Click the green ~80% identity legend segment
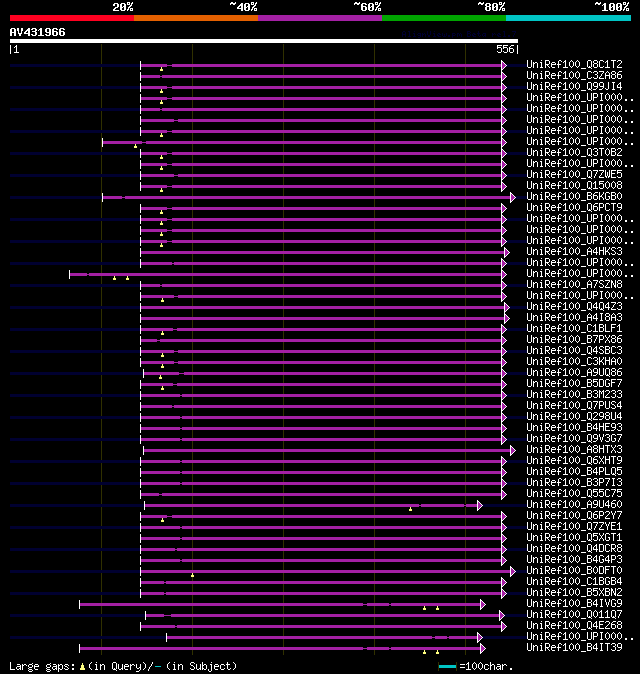The height and width of the screenshot is (674, 640). [444, 18]
